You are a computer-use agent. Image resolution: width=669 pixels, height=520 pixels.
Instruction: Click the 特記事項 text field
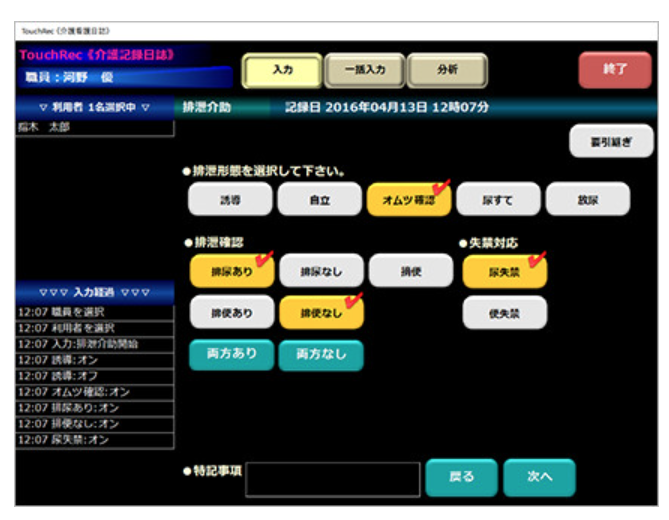[332, 479]
